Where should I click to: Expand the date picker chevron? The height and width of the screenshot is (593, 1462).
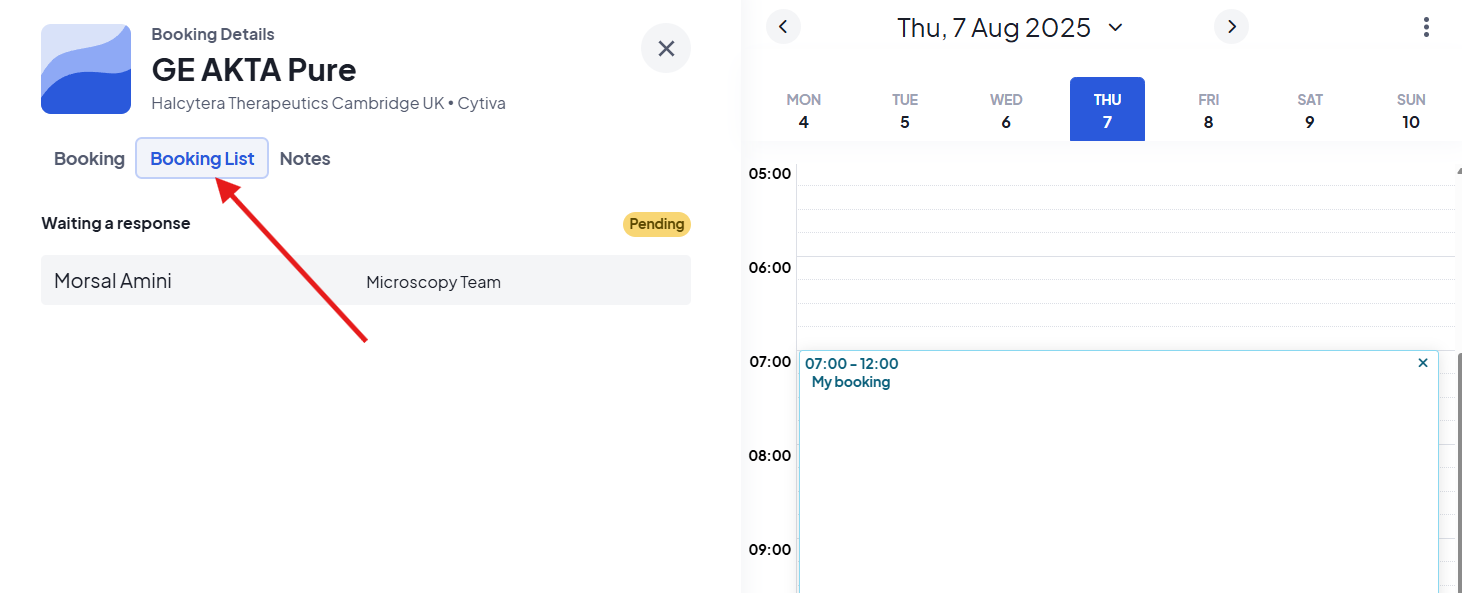[1116, 28]
